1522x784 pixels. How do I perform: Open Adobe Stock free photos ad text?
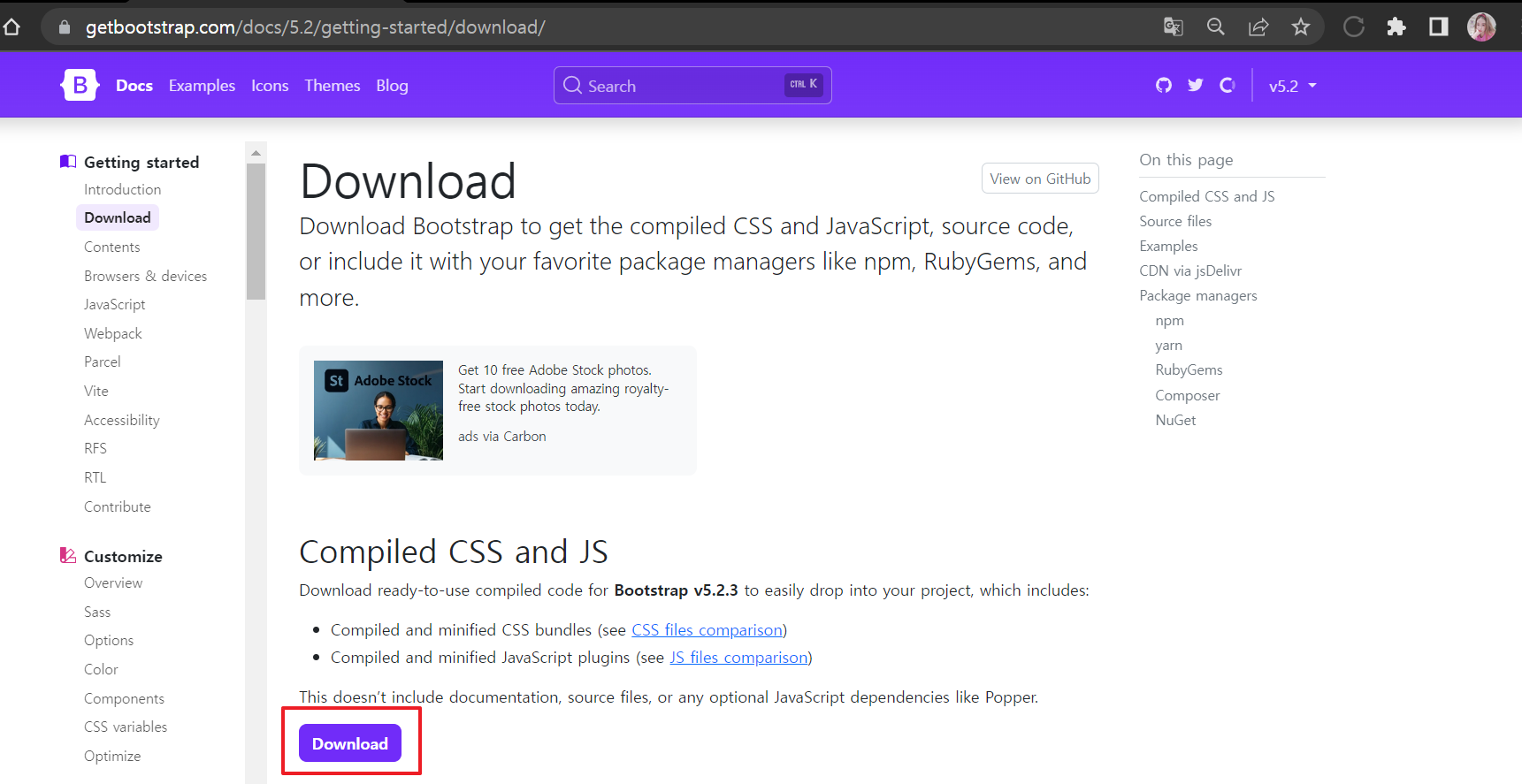pyautogui.click(x=563, y=388)
